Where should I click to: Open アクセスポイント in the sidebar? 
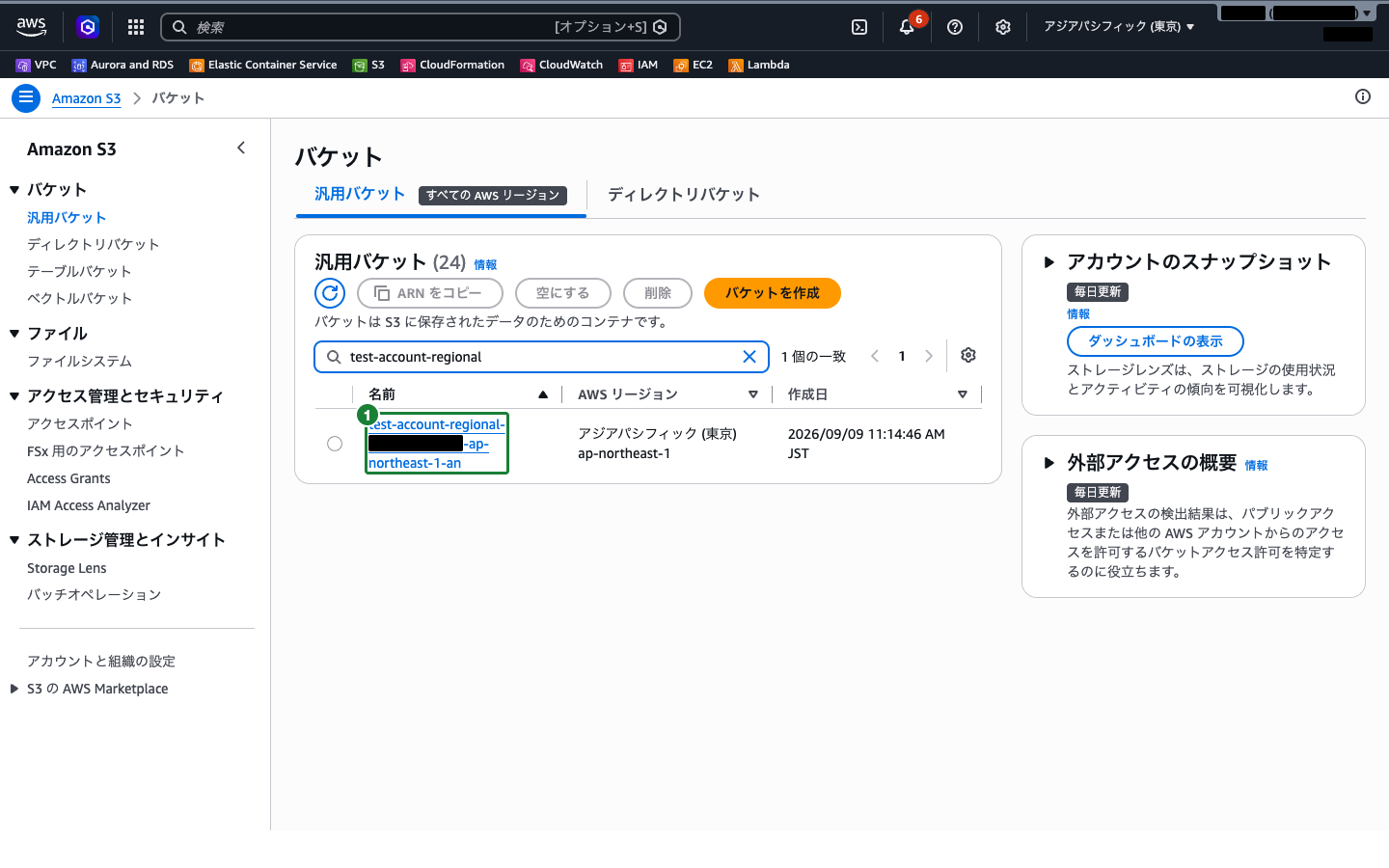[80, 424]
